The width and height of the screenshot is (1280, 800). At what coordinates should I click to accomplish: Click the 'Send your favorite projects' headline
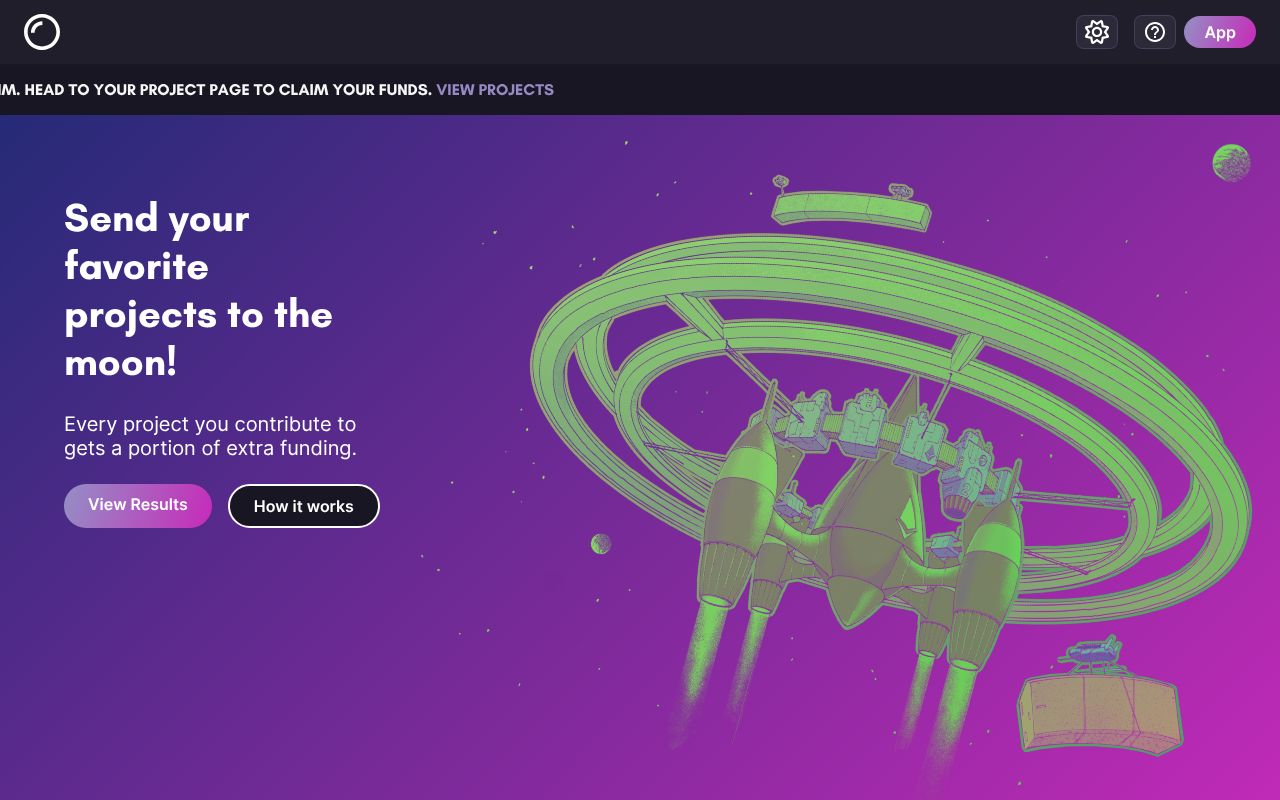[198, 290]
